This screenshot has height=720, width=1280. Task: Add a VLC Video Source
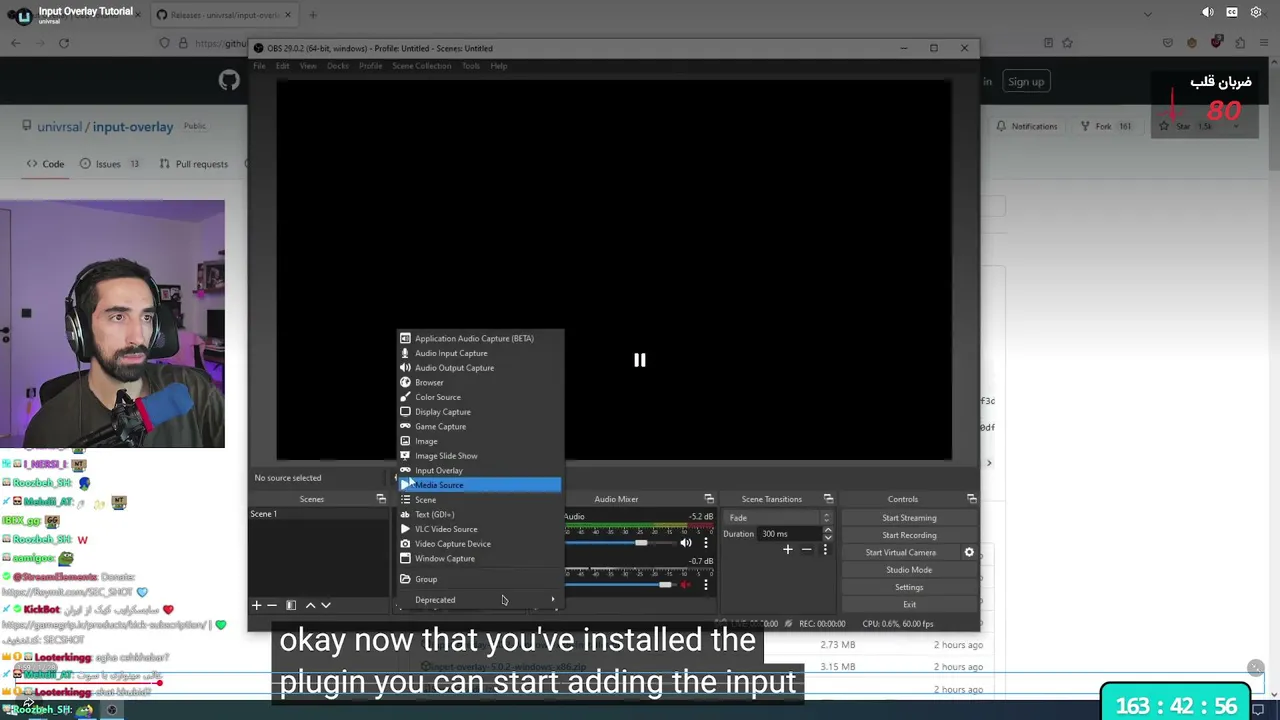pos(480,529)
